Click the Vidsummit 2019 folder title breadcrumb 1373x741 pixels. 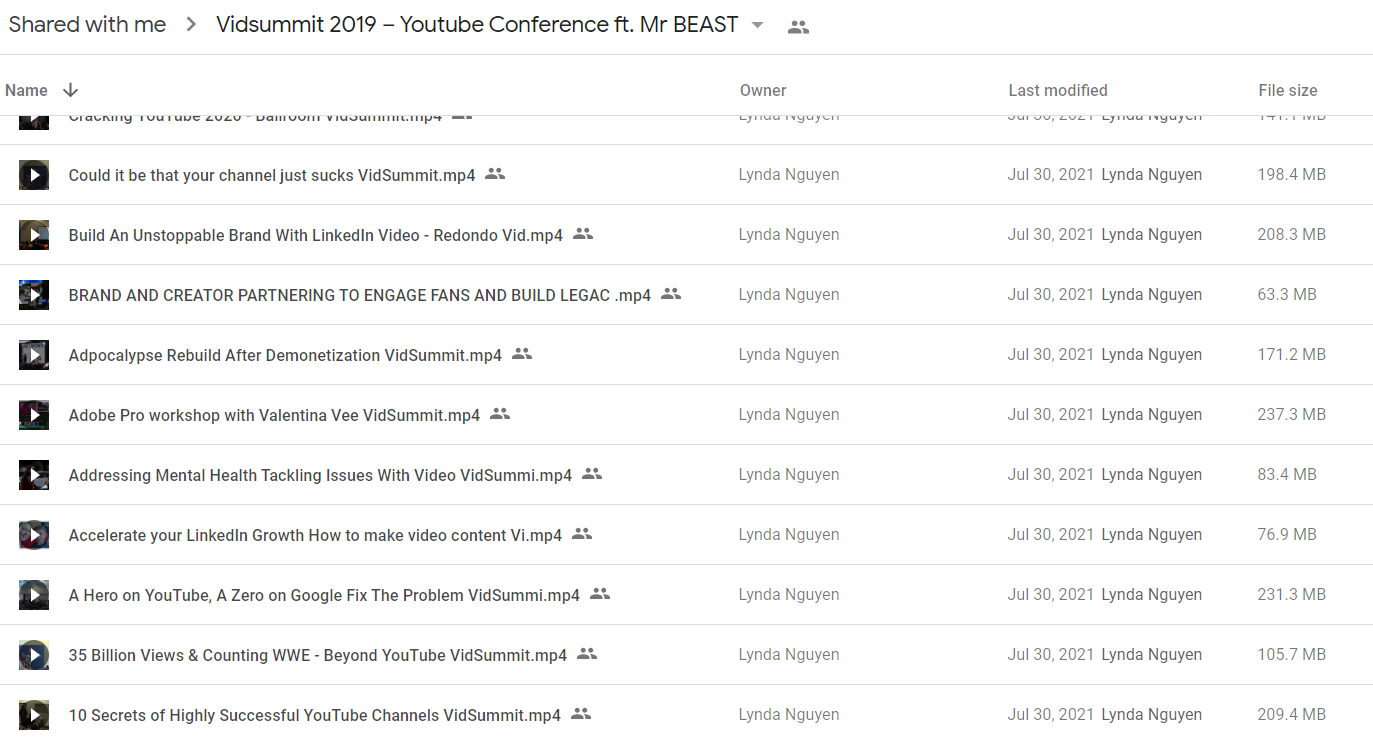click(477, 25)
